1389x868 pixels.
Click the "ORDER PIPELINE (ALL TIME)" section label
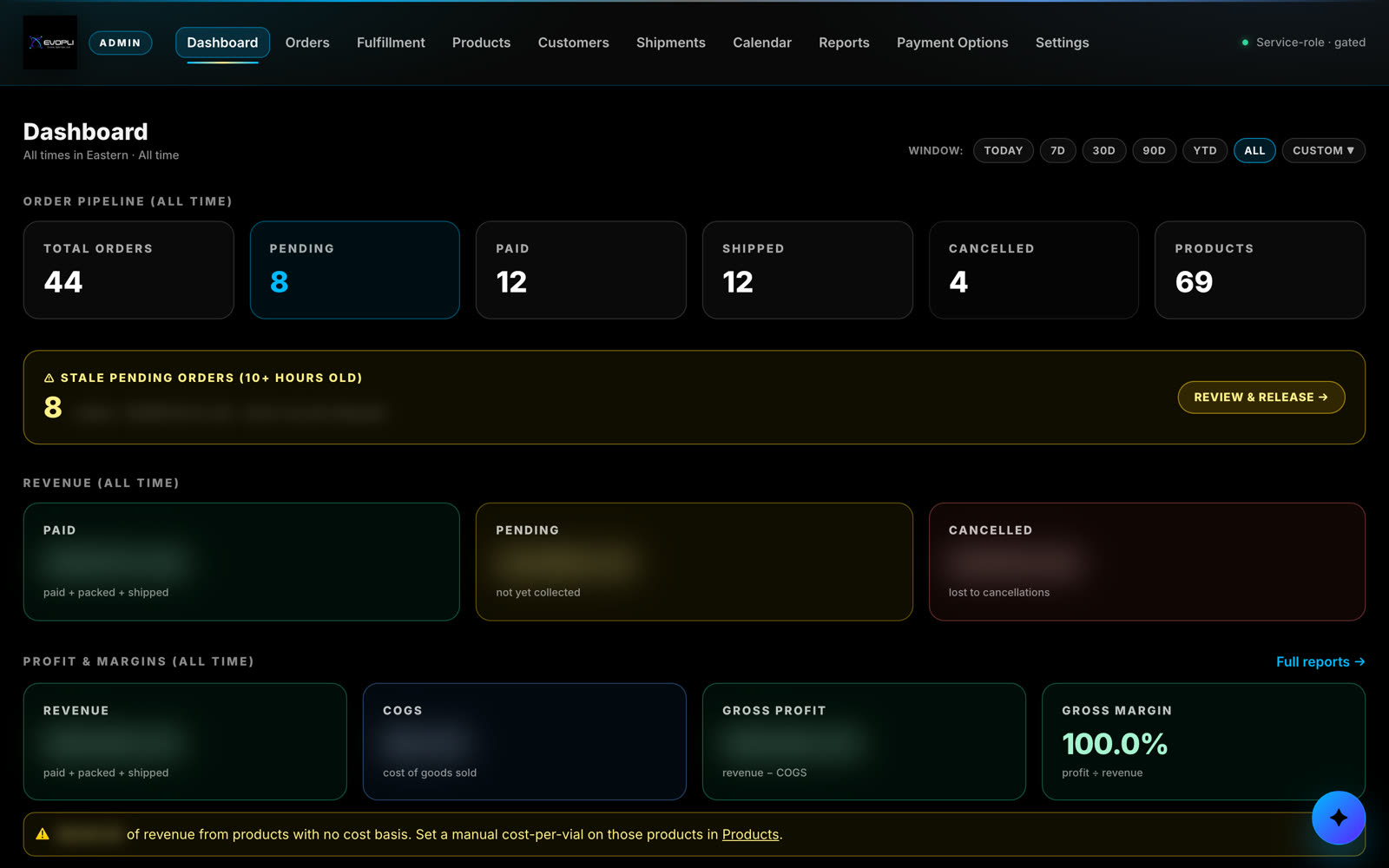click(x=128, y=201)
